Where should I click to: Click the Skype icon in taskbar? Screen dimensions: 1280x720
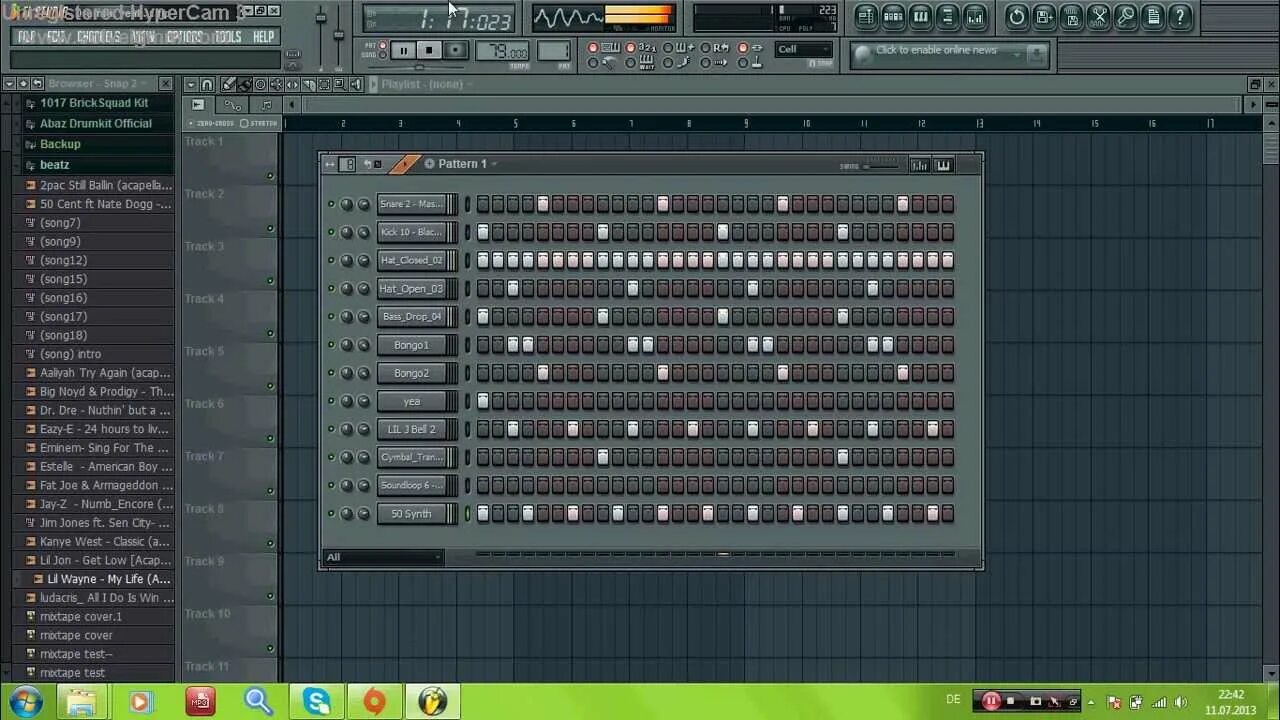coord(317,701)
